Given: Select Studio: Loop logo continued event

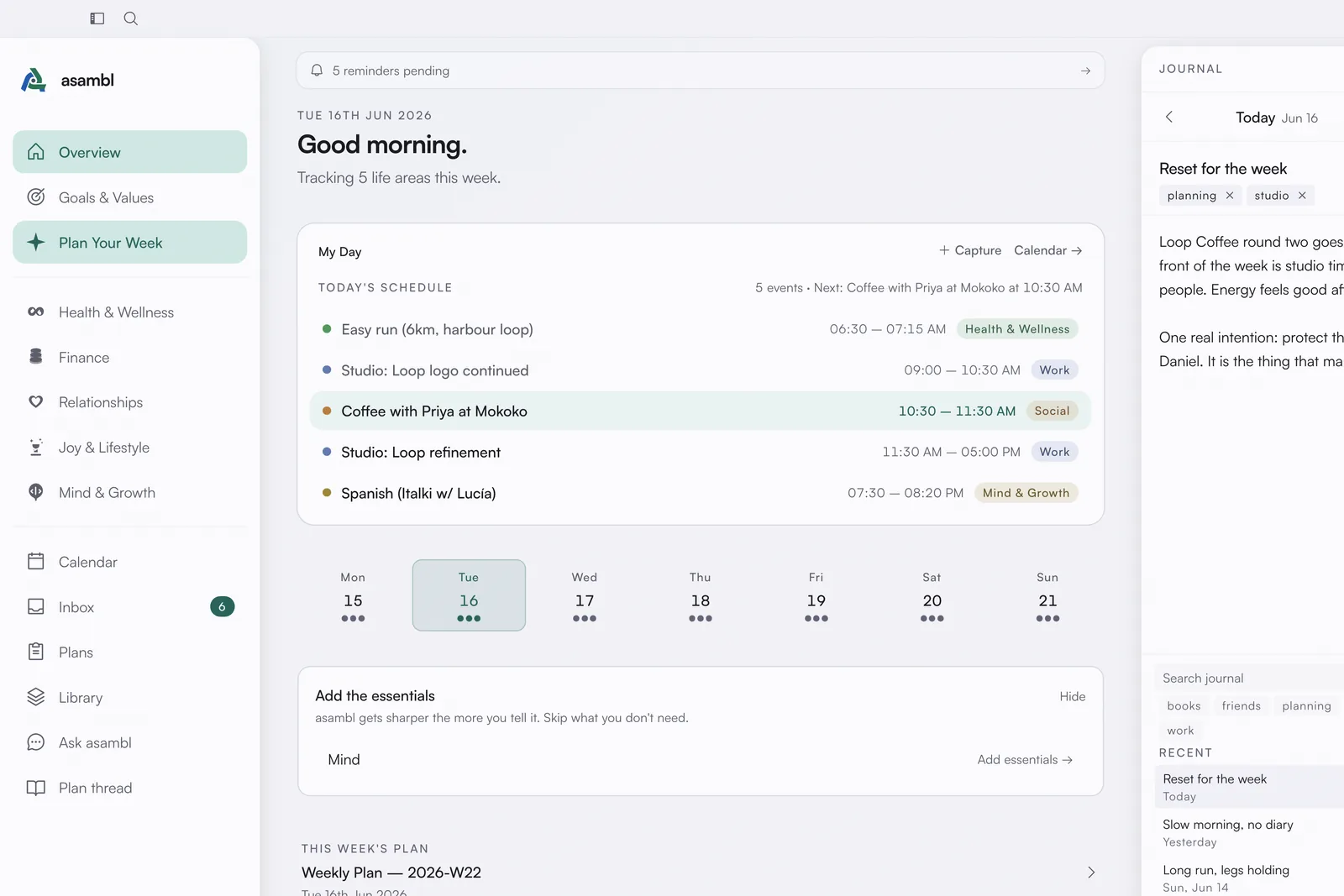Looking at the screenshot, I should (701, 370).
